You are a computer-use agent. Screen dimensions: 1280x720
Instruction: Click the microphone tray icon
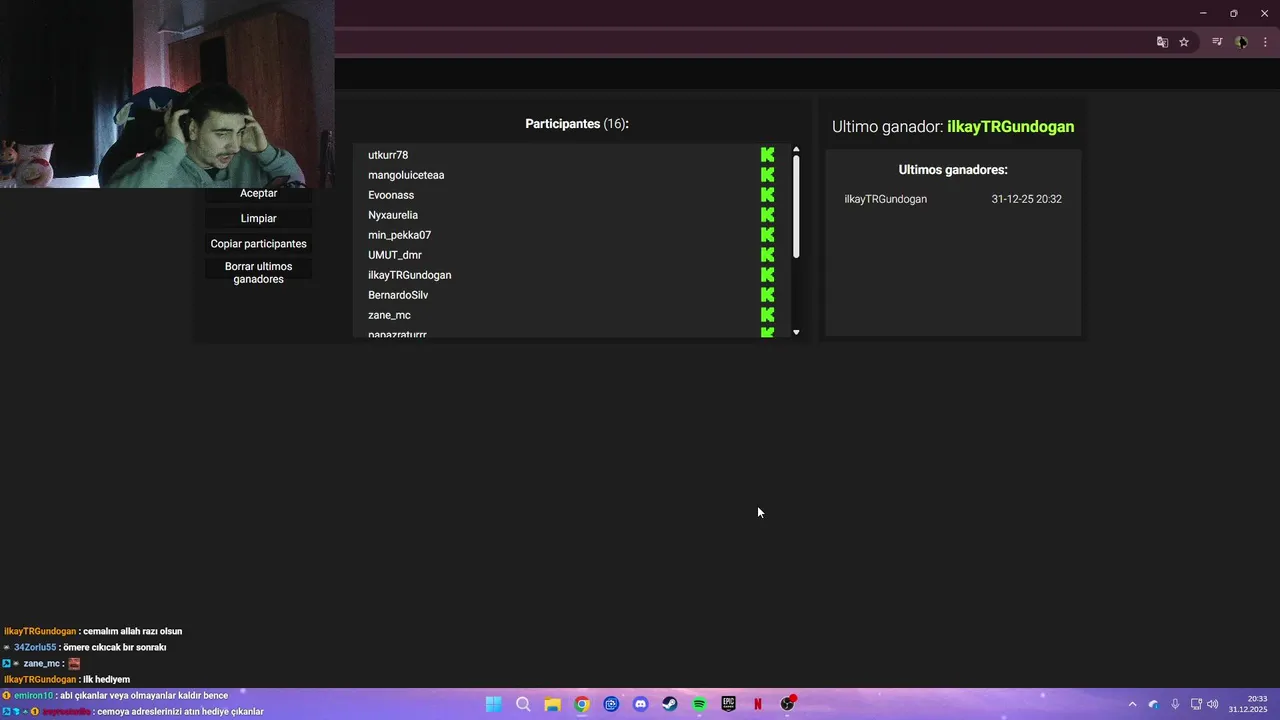[1175, 704]
